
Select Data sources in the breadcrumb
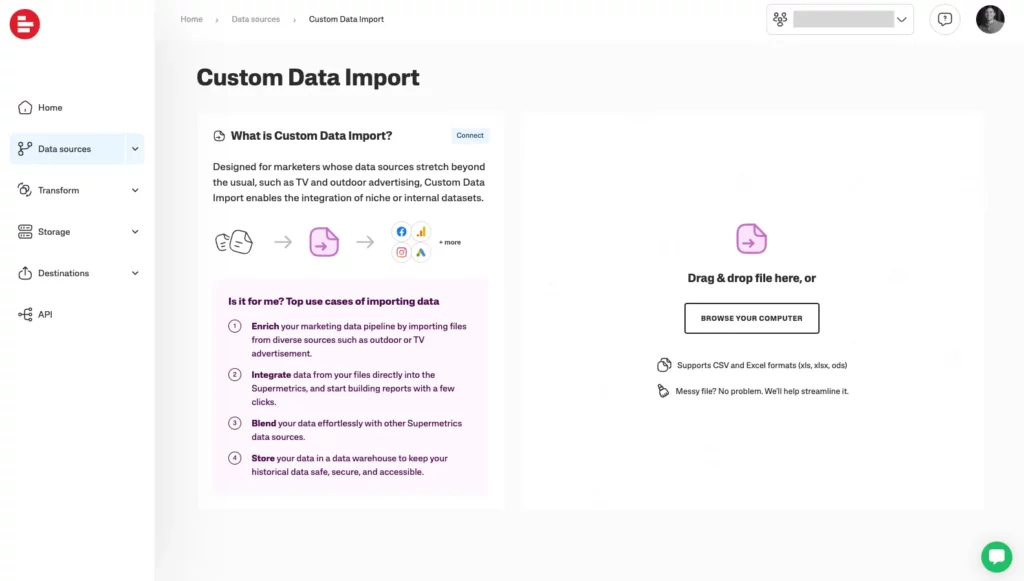tap(255, 18)
